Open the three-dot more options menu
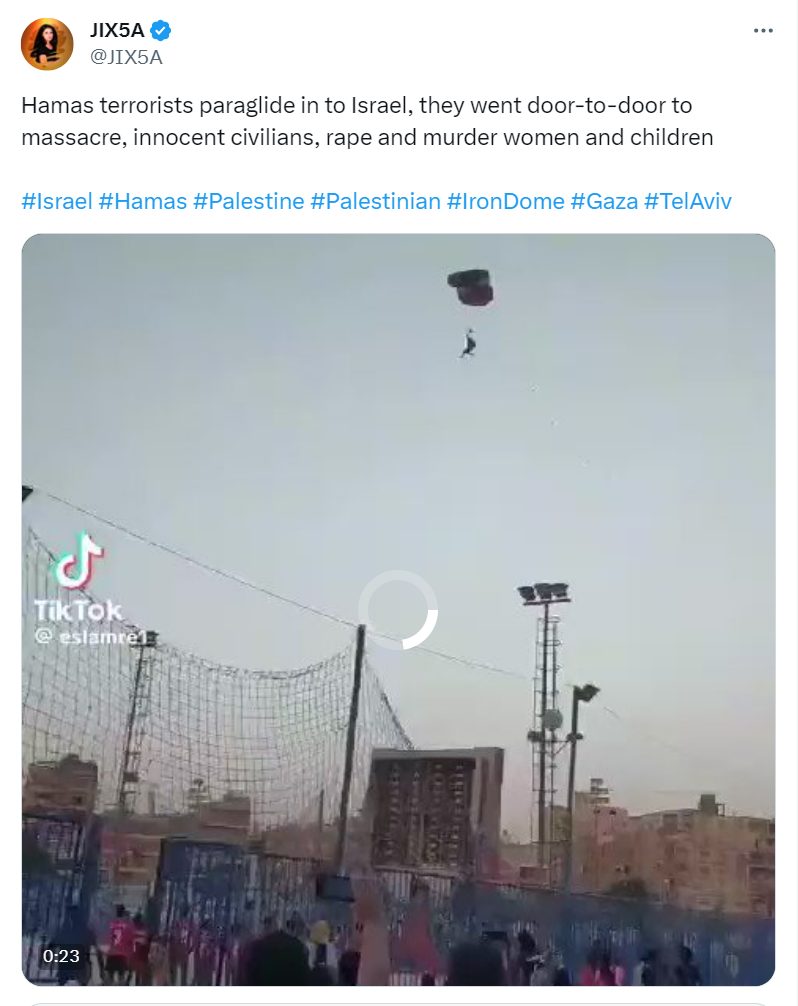The image size is (798, 1006). pos(763,31)
